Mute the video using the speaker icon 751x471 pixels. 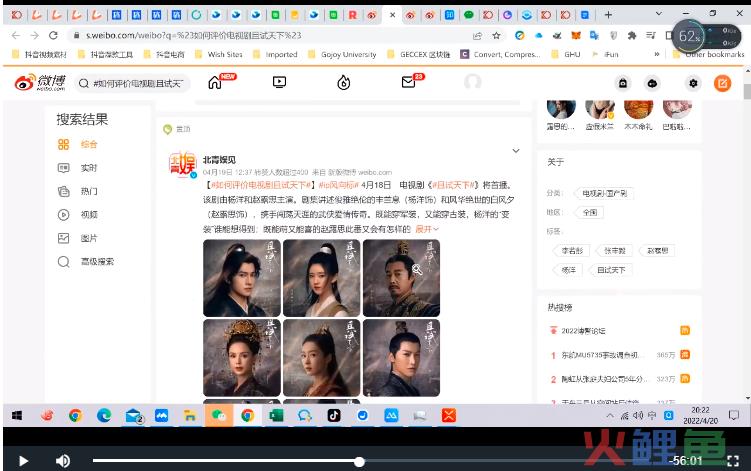pos(63,461)
